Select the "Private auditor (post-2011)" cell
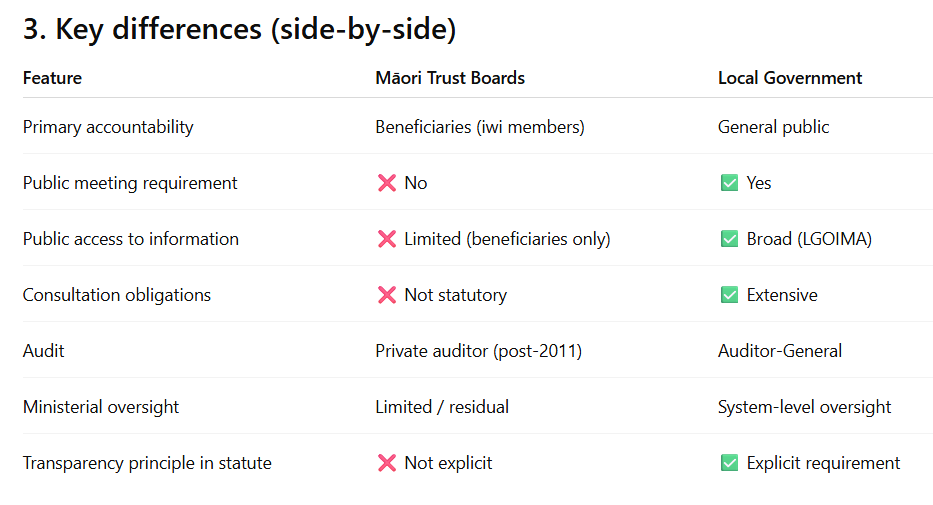This screenshot has width=933, height=505. (x=477, y=351)
